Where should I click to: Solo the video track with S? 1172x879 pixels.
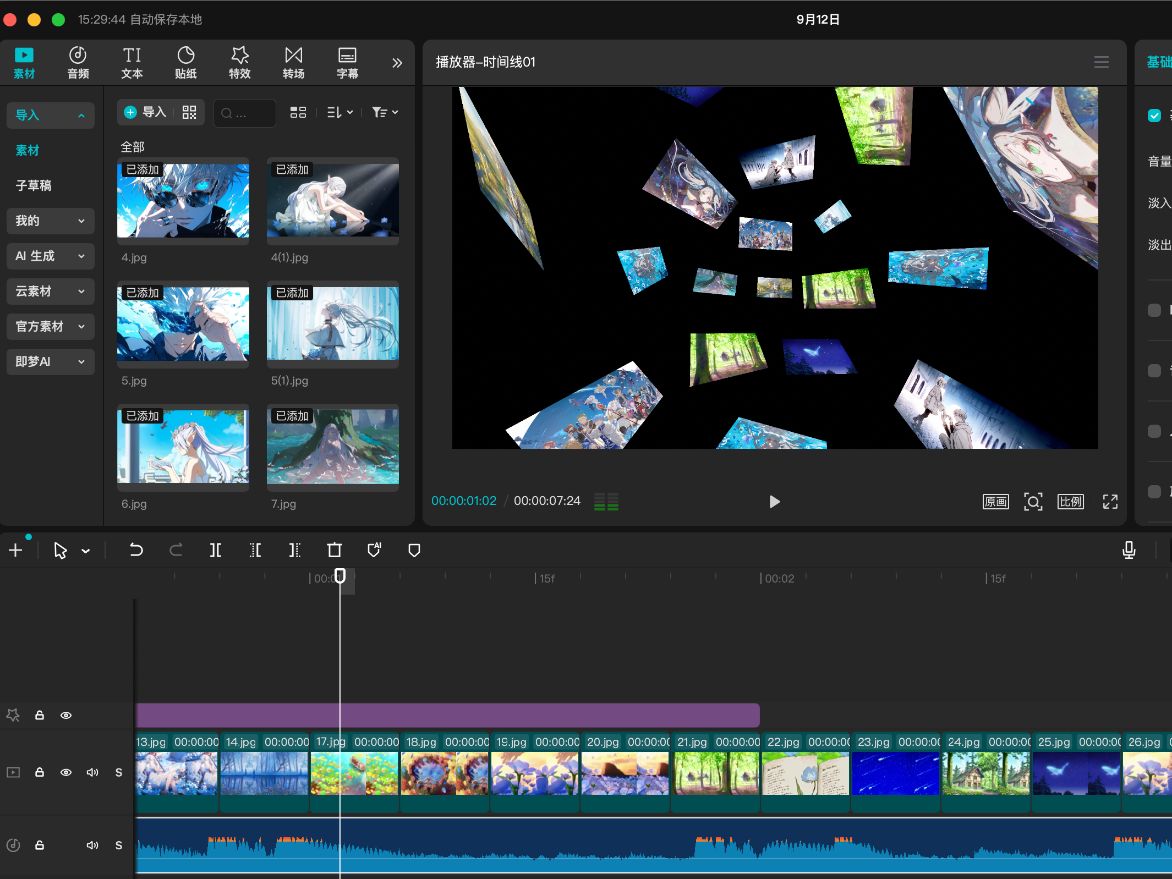[119, 772]
